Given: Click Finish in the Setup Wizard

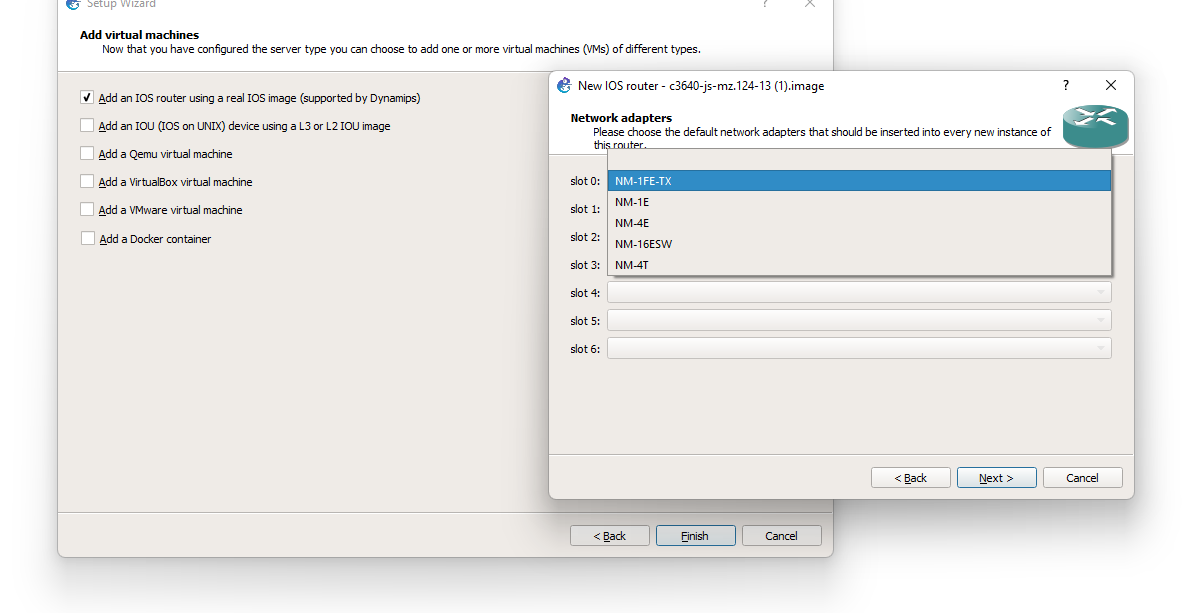Looking at the screenshot, I should tap(696, 536).
